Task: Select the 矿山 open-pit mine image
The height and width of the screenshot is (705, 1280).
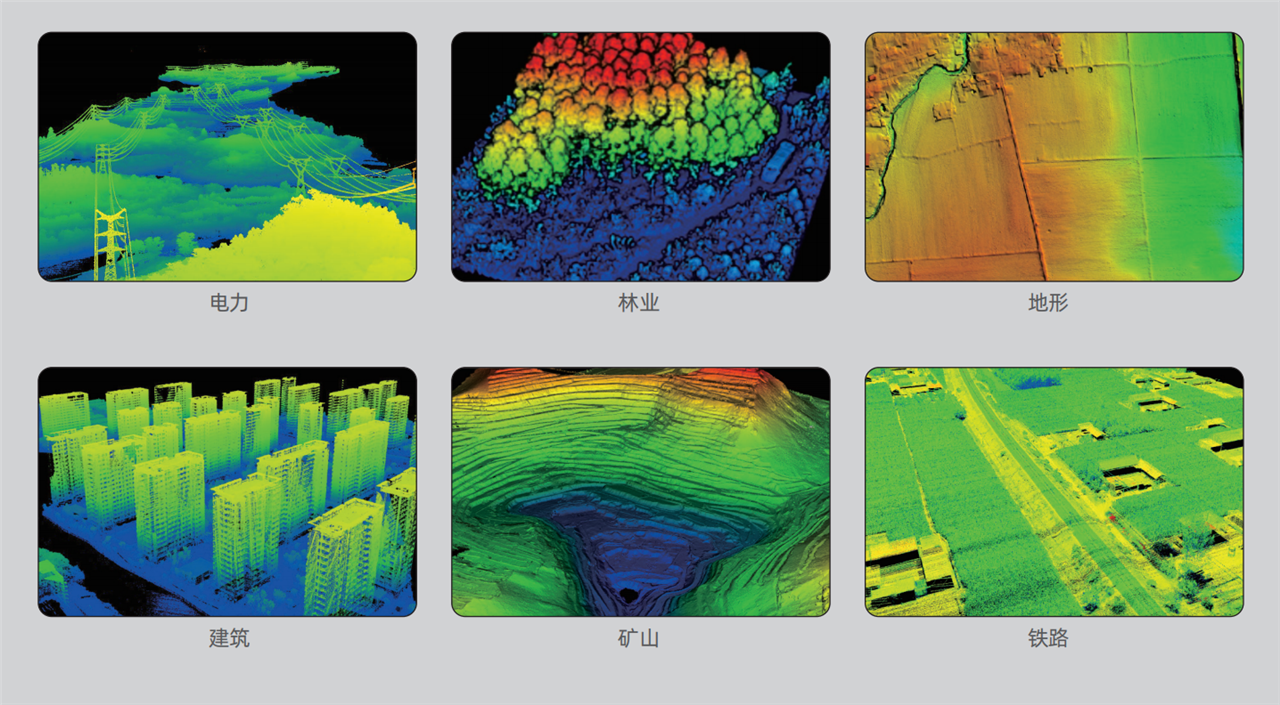Action: 640,491
